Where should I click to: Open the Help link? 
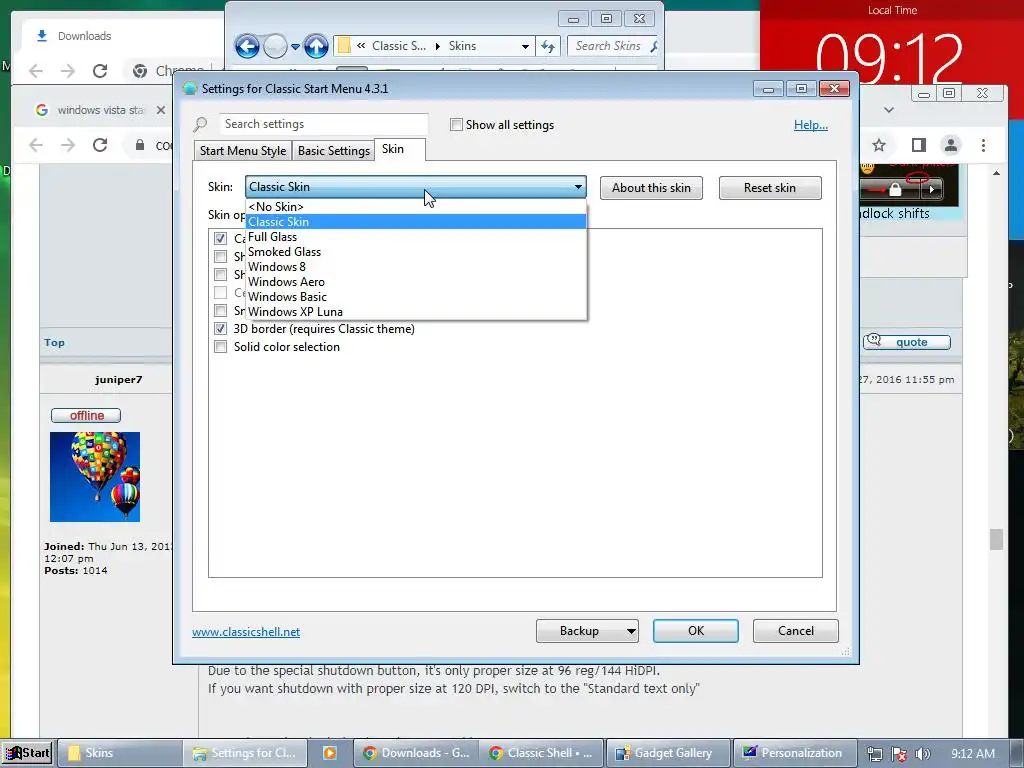point(810,125)
